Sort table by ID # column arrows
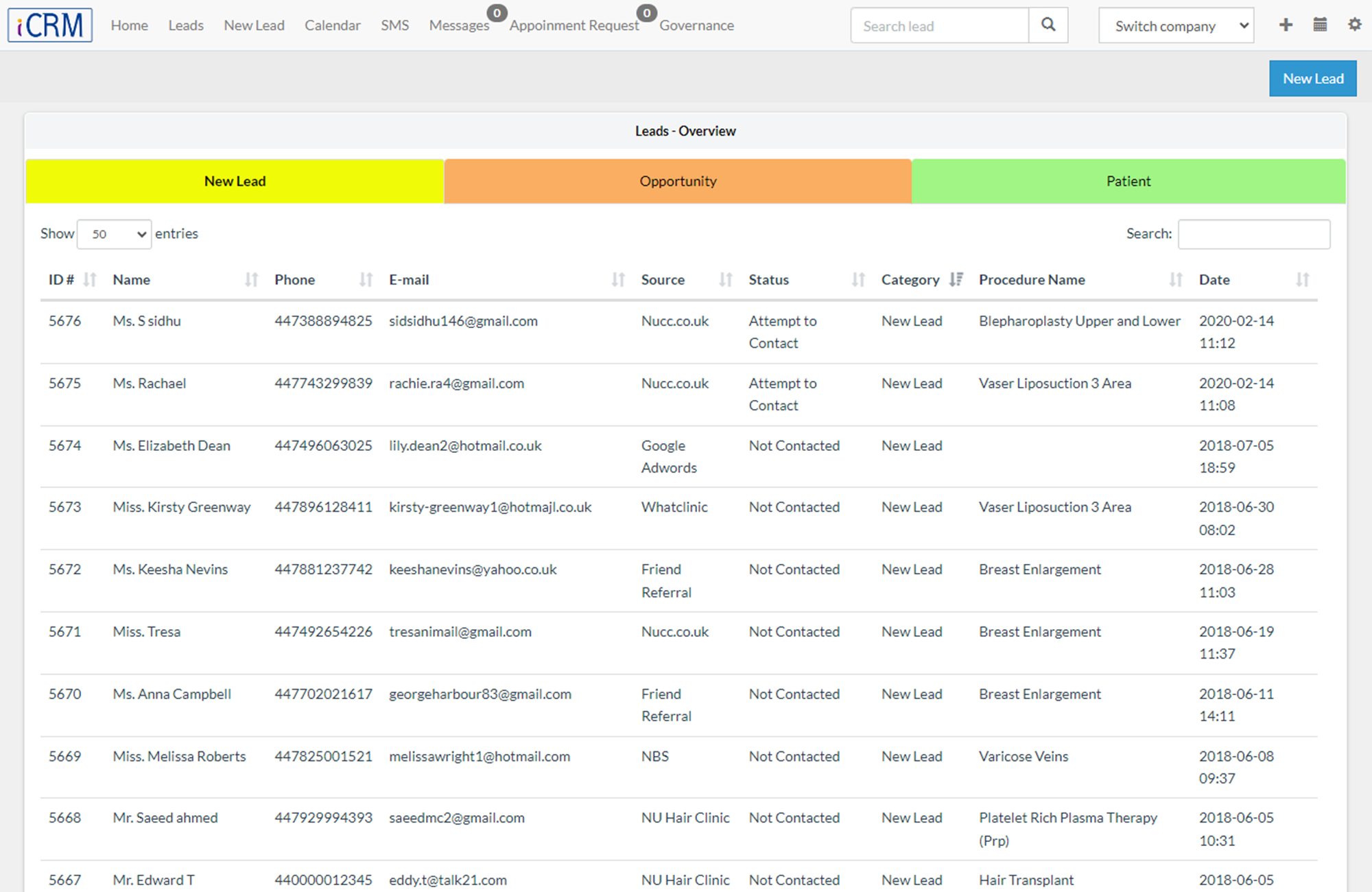Image resolution: width=1372 pixels, height=892 pixels. [x=90, y=280]
